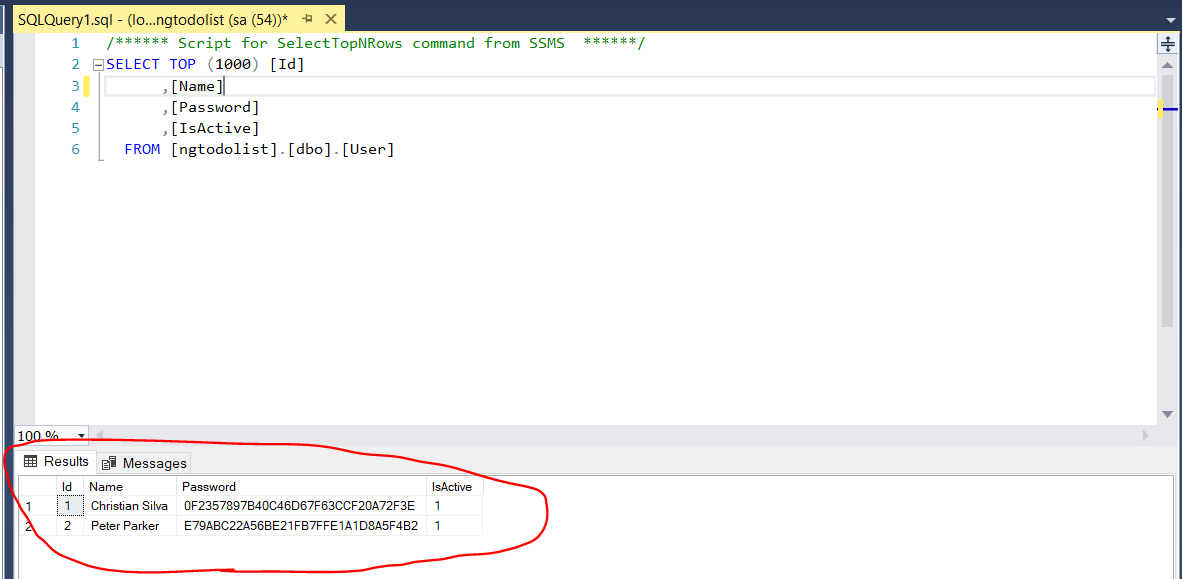Click the editor vertical scroll down arrow
The width and height of the screenshot is (1182, 579).
(x=1167, y=414)
